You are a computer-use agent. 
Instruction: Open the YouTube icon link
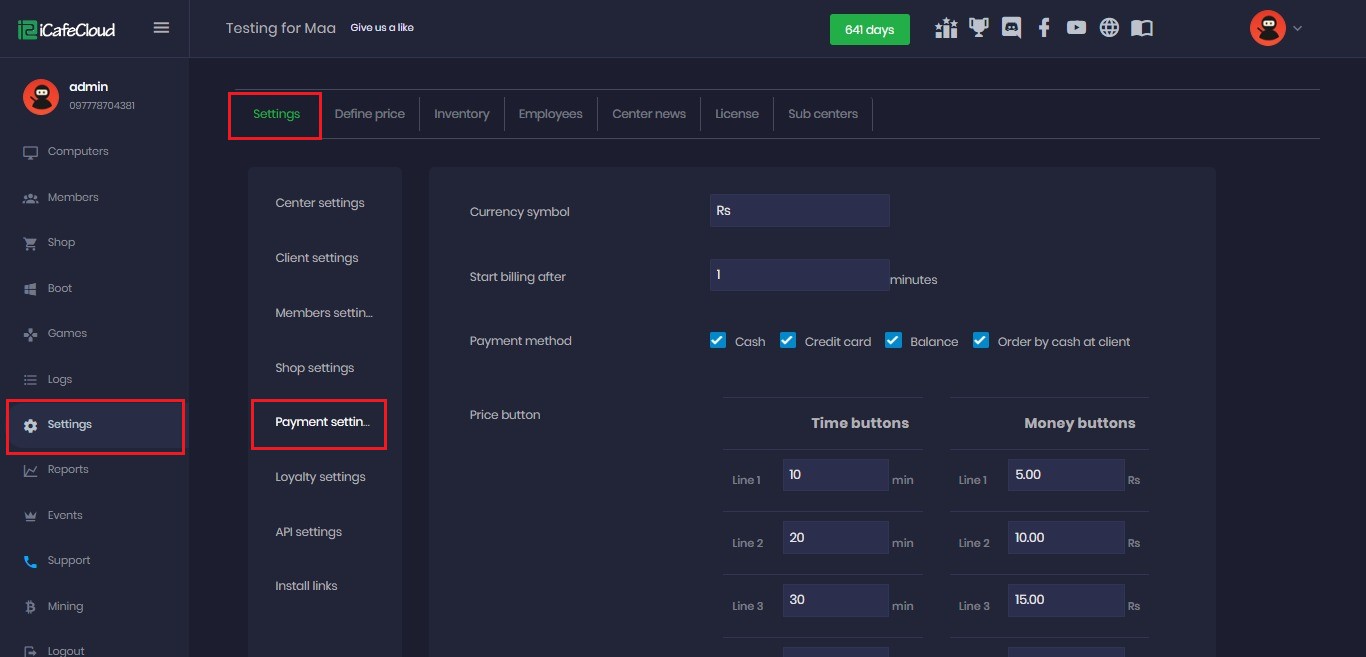(1076, 28)
